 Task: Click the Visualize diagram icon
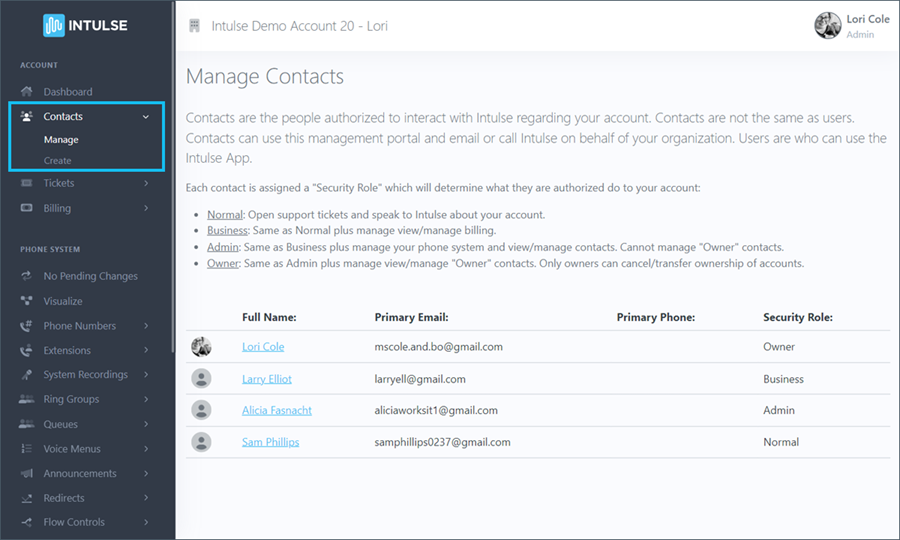coord(26,300)
